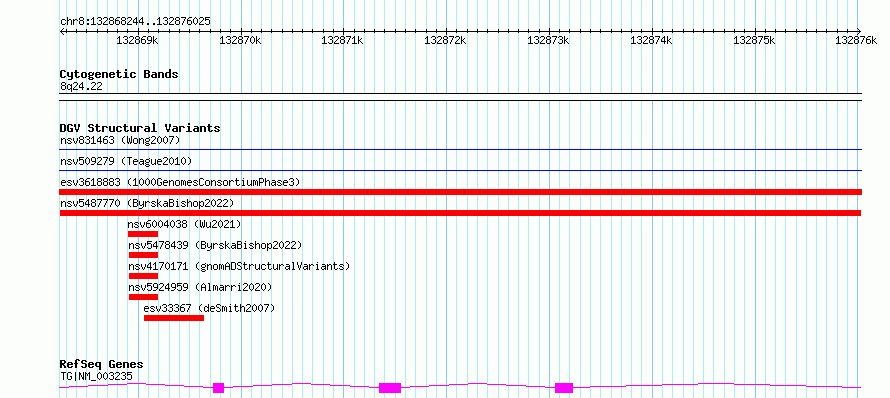Screen dimensions: 890x398
Task: Click the Cytogenetic Bands track title
Action: pos(119,74)
